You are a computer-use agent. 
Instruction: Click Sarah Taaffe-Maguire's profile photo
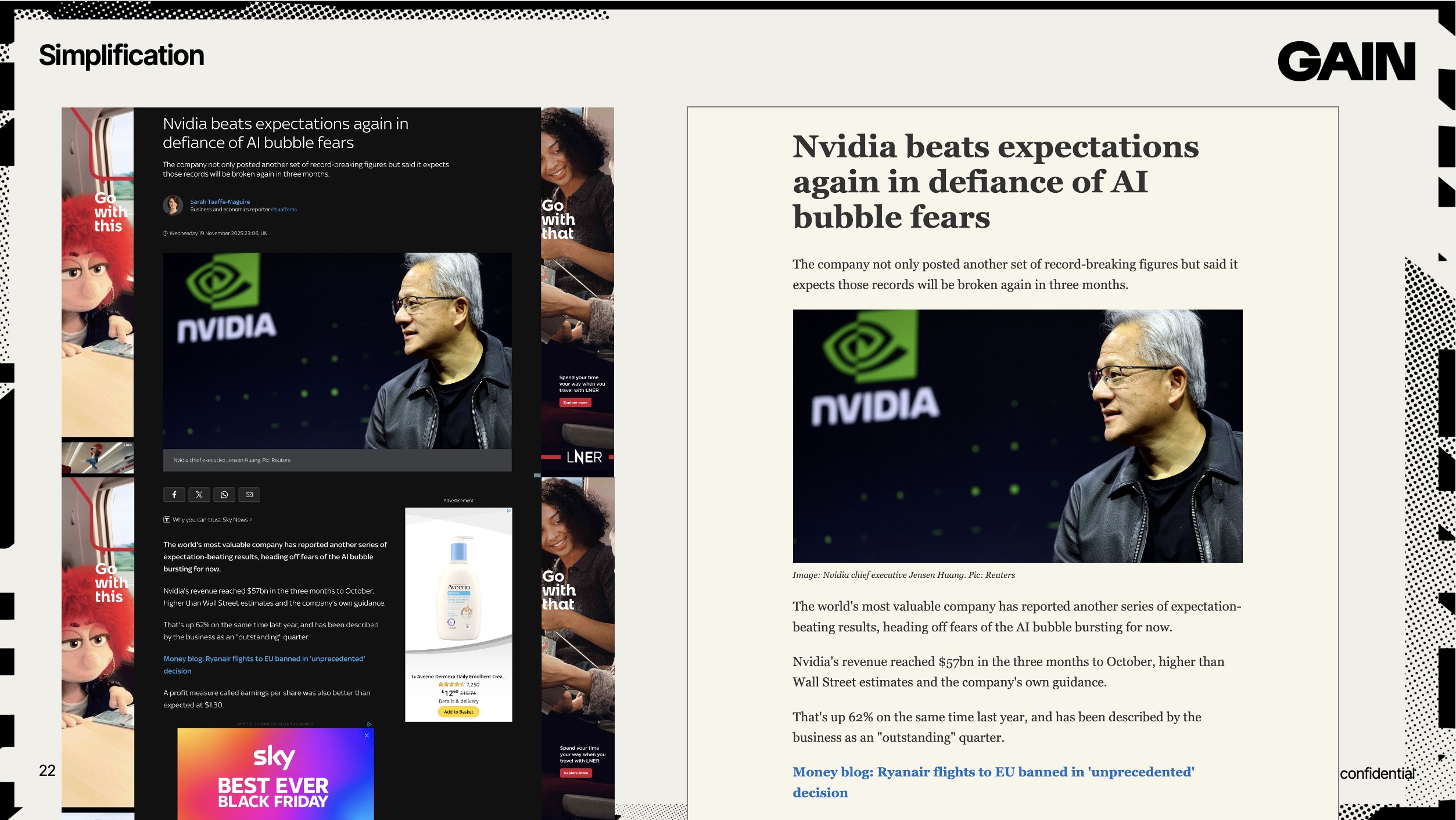pyautogui.click(x=173, y=206)
